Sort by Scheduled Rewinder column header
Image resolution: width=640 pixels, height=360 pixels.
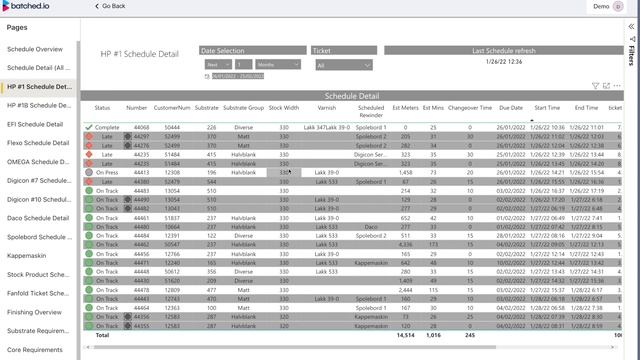tap(371, 111)
